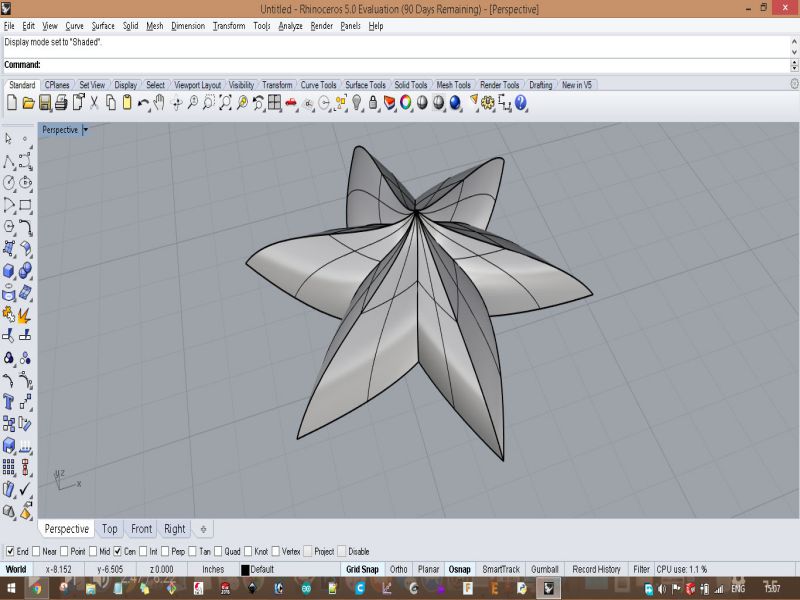Switch to the Front viewport tab
Screen dimensions: 800x600
[141, 529]
